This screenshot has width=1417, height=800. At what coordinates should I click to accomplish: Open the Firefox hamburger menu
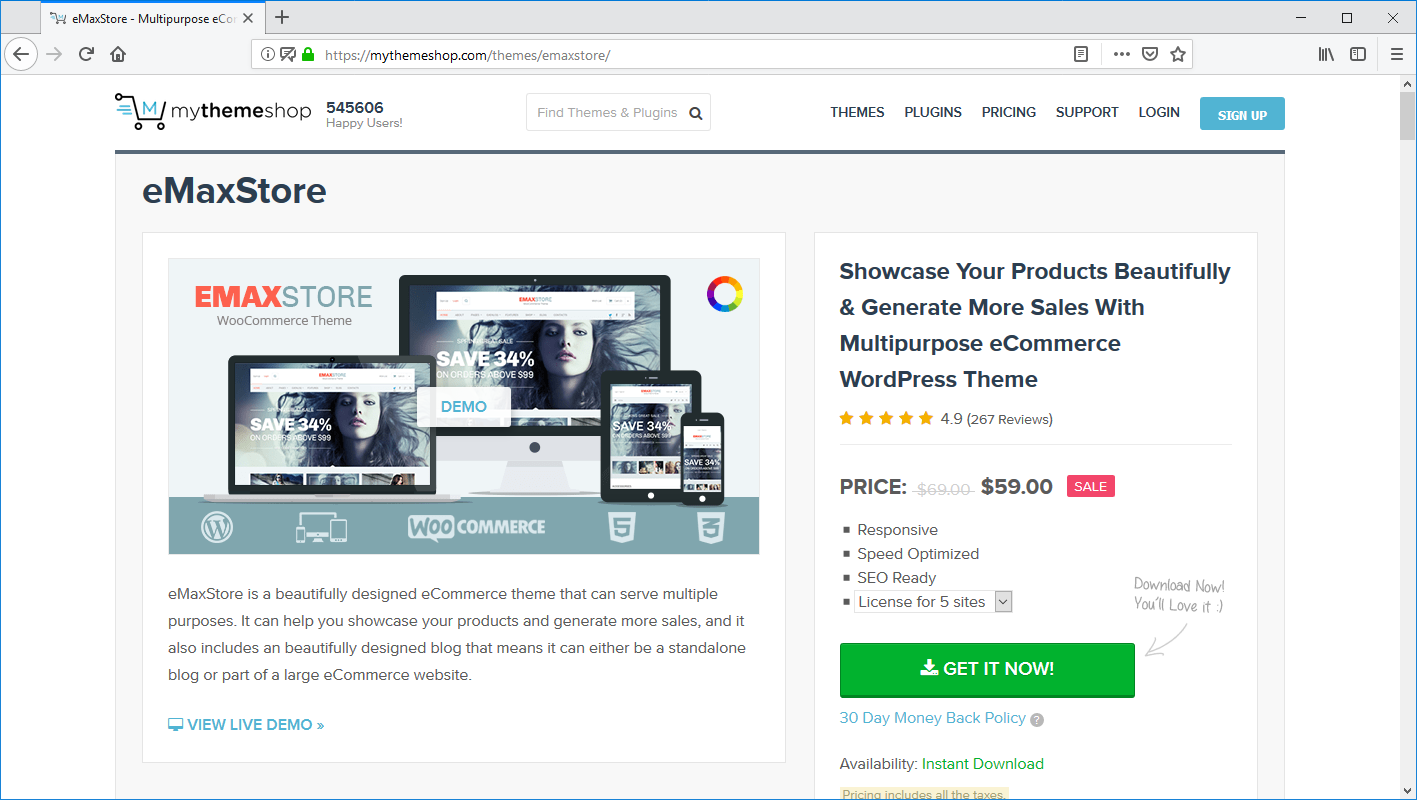coord(1397,55)
